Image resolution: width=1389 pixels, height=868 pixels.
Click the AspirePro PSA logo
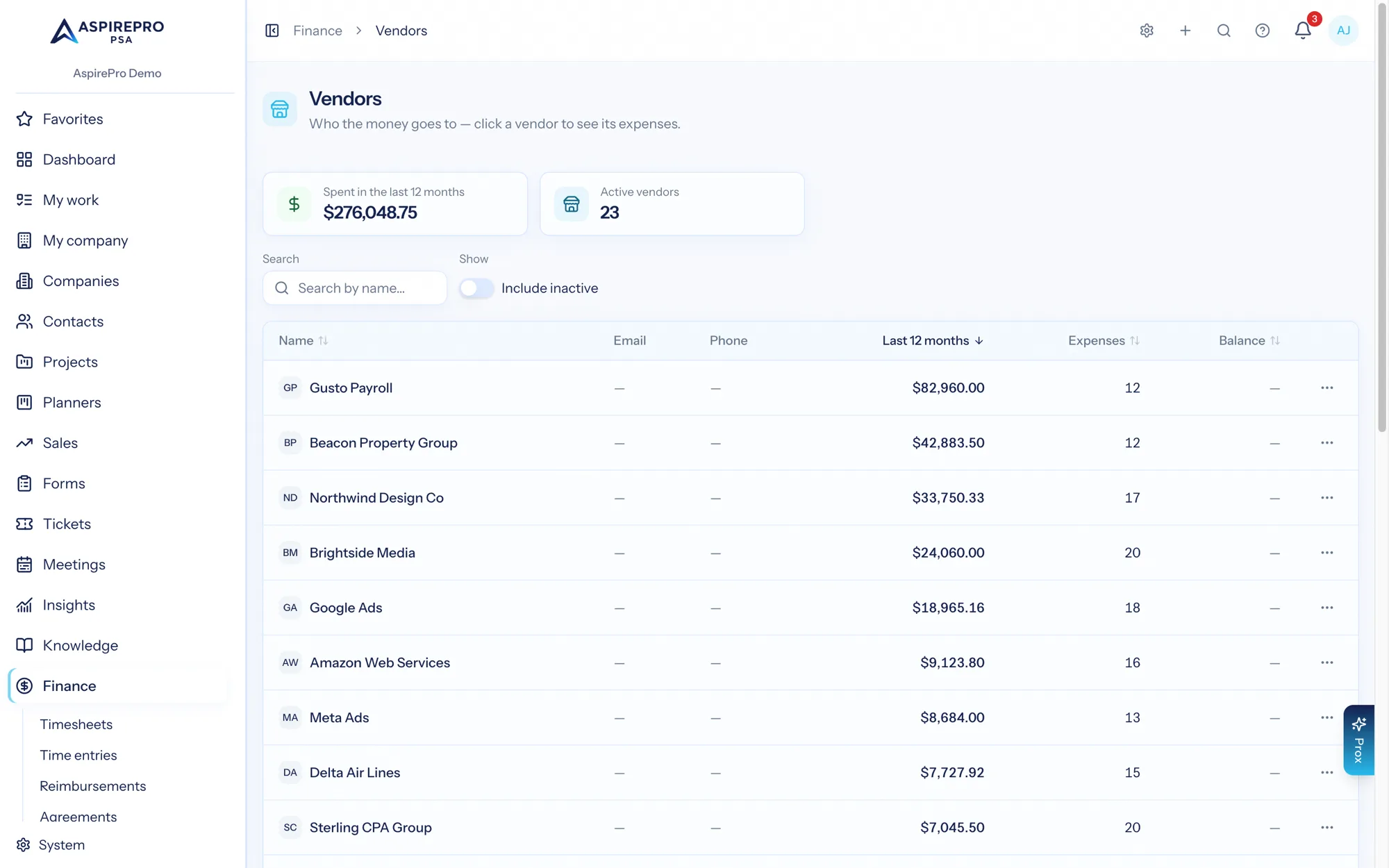pos(108,31)
